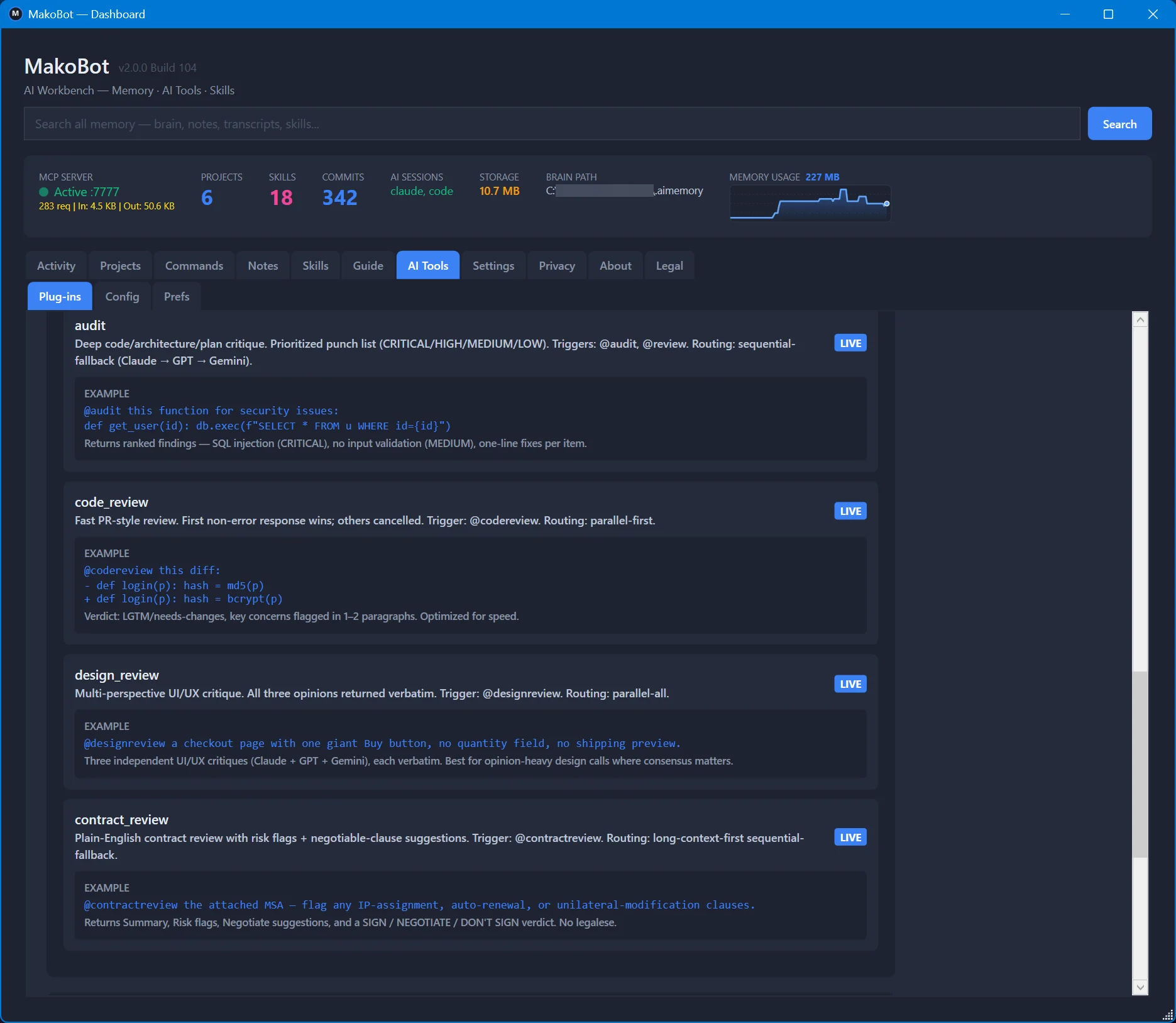Switch to the Config sub-tab
The height and width of the screenshot is (1023, 1176).
pyautogui.click(x=122, y=296)
